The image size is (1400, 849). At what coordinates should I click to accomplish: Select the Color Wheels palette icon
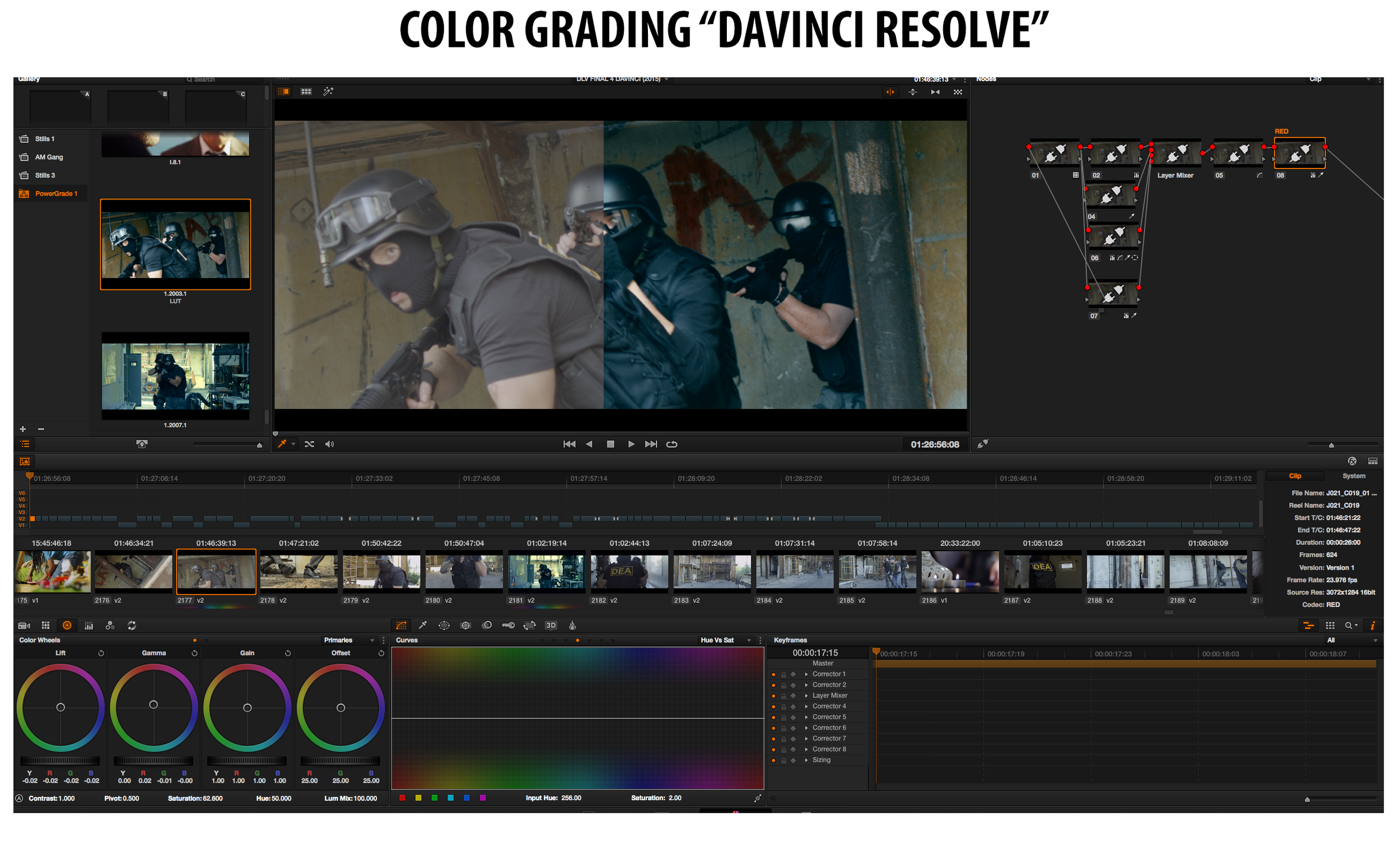(67, 626)
